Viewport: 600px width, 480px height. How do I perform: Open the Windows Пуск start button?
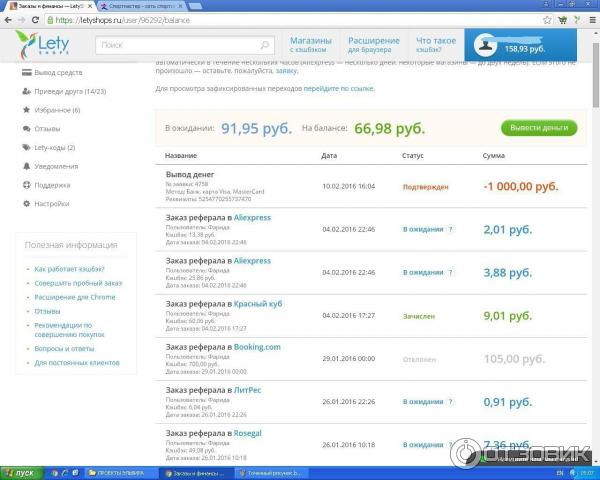pos(21,473)
